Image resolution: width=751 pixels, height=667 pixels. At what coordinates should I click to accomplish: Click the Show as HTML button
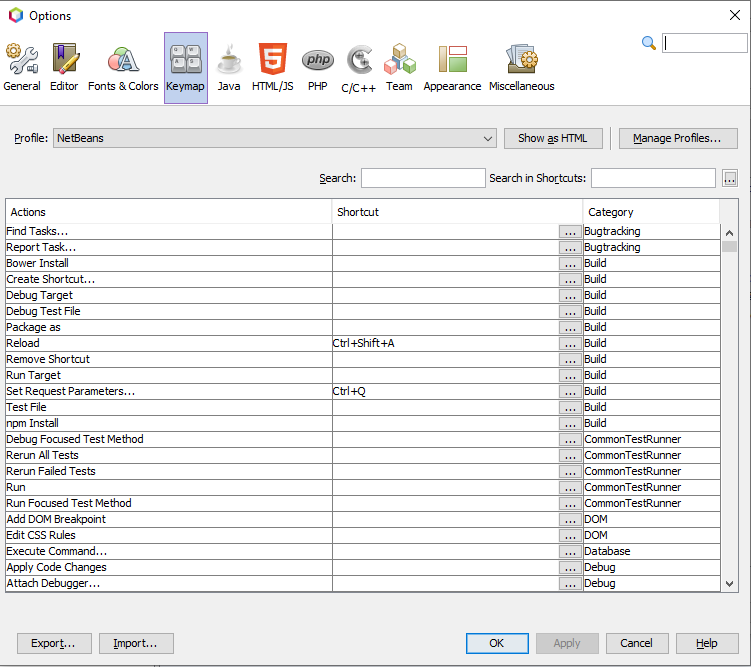tap(553, 139)
